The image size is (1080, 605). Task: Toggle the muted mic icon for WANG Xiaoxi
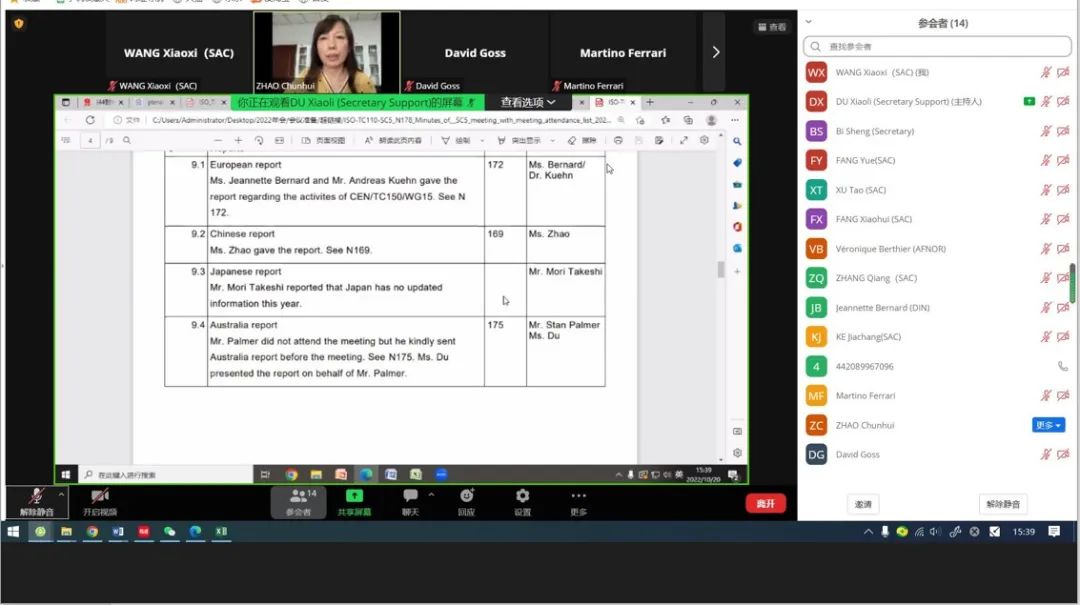click(1046, 73)
